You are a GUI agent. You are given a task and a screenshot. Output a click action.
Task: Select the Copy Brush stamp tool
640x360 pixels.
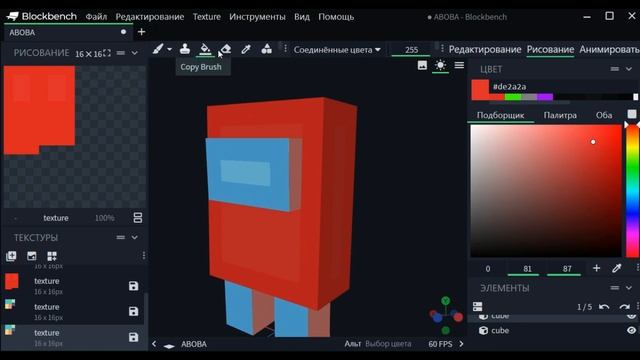pos(185,49)
